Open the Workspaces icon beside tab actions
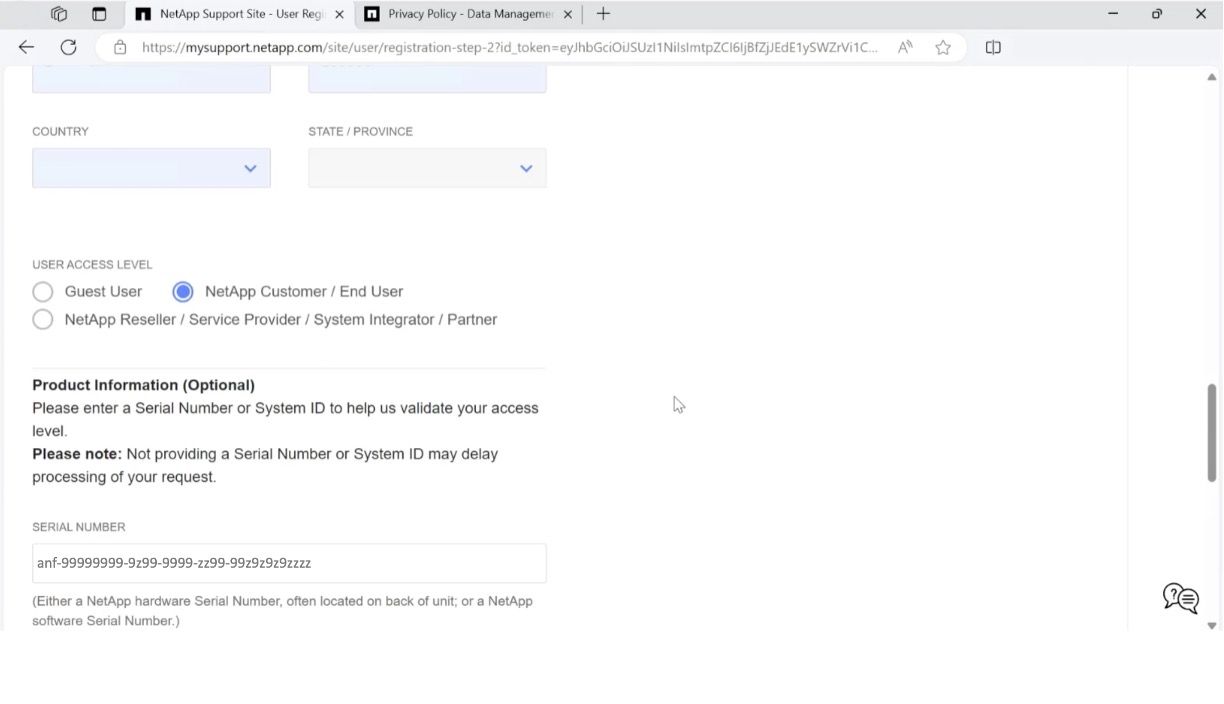The image size is (1224, 704). [97, 13]
